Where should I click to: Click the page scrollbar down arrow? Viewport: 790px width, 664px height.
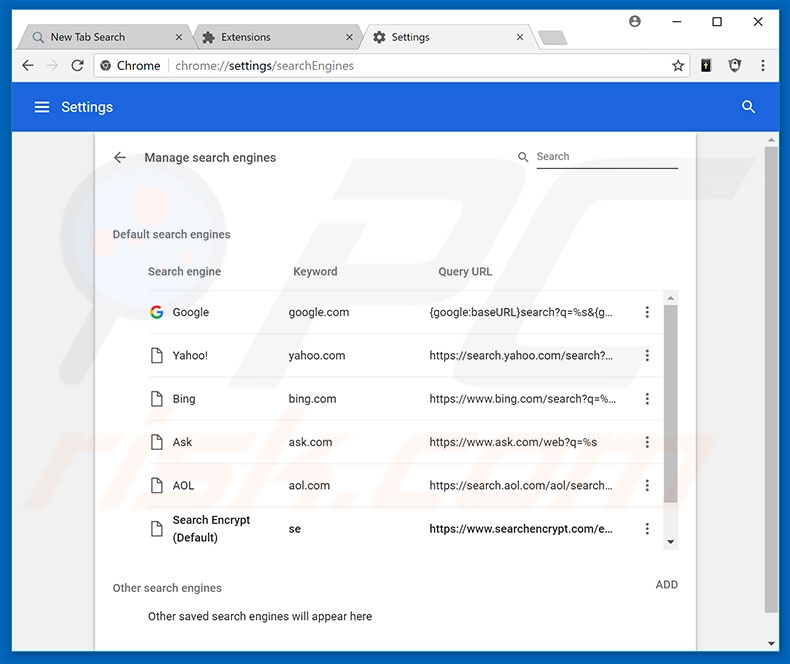(771, 643)
